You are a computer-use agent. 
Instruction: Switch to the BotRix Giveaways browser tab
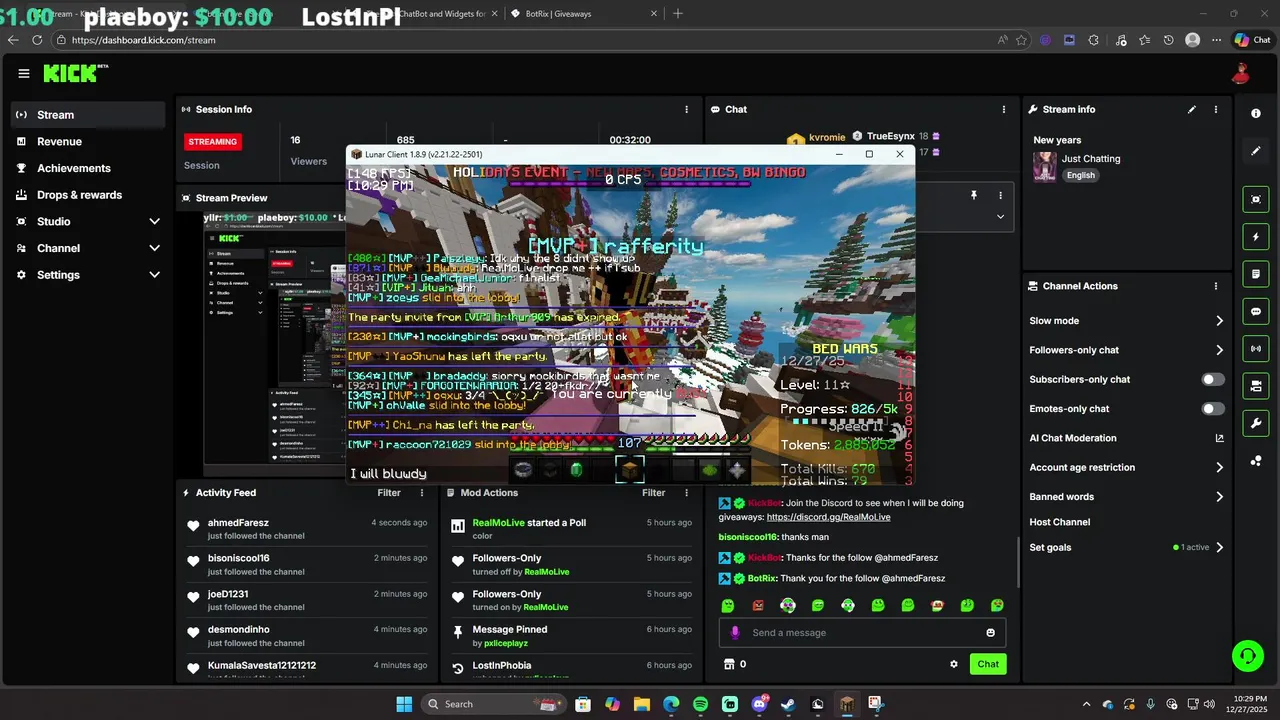583,14
